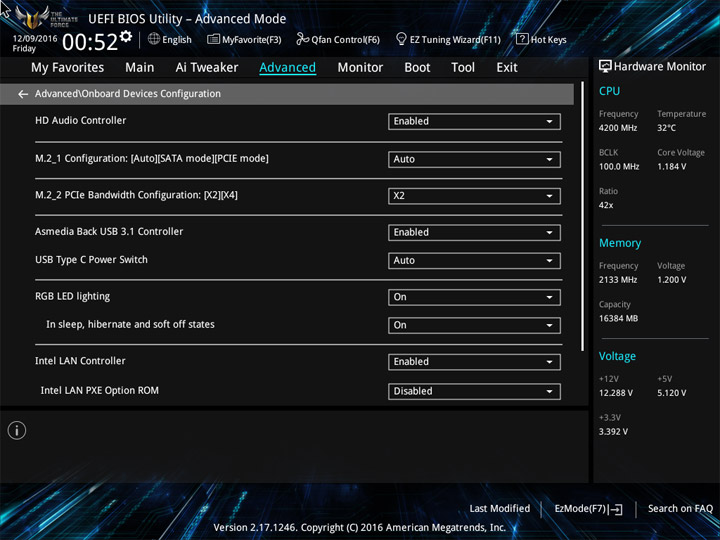This screenshot has height=540, width=720.
Task: Click the EzMode exit arrow icon
Action: point(616,509)
